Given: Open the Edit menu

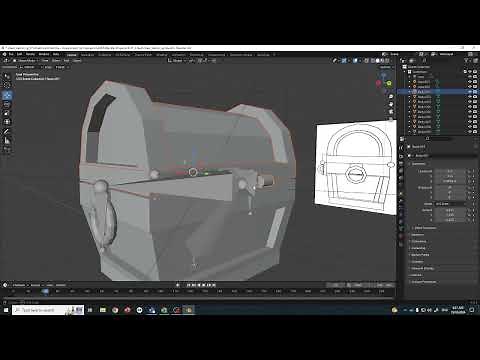Looking at the screenshot, I should point(19,54).
